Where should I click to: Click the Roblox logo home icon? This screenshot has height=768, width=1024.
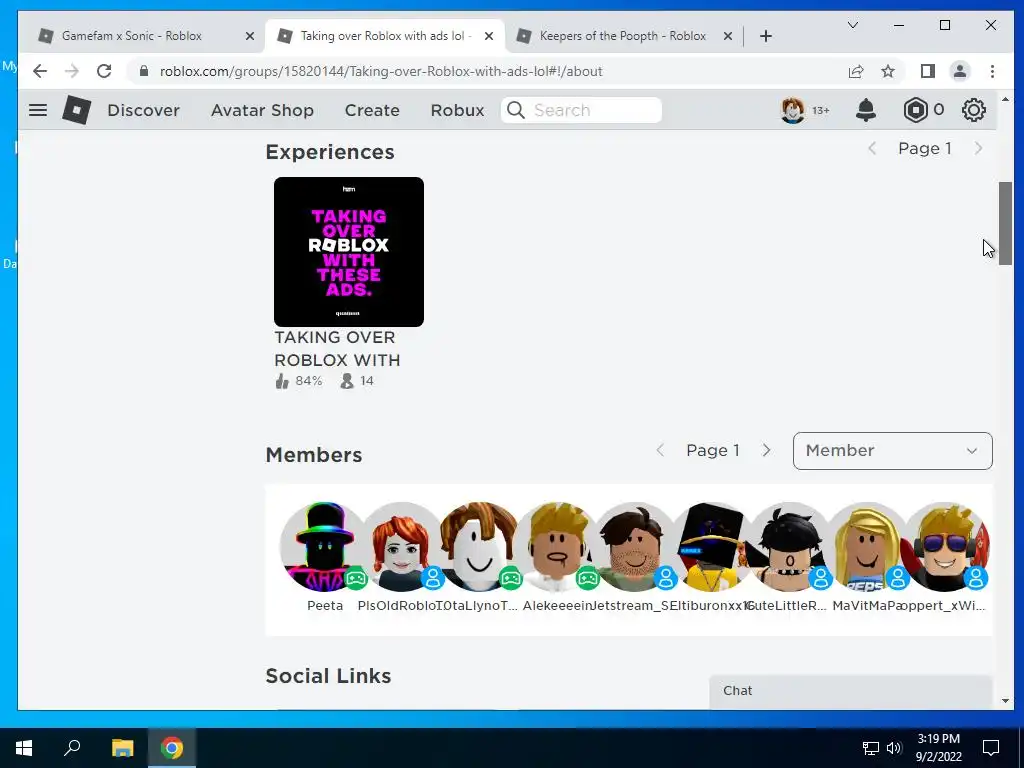click(x=76, y=110)
